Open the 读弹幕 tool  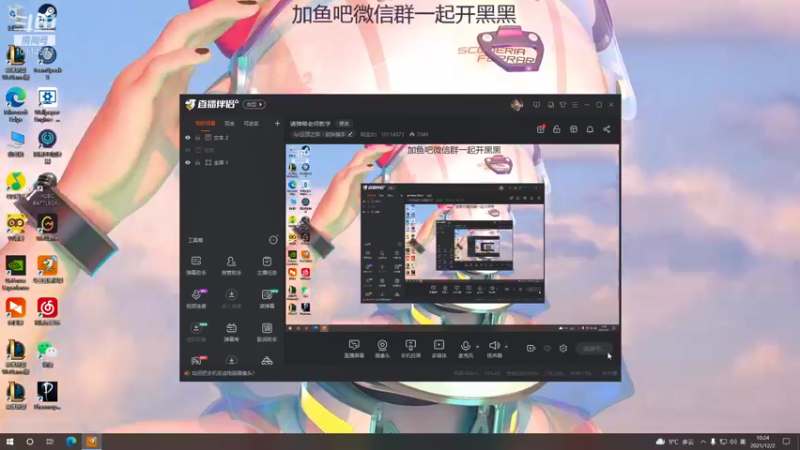coord(266,299)
